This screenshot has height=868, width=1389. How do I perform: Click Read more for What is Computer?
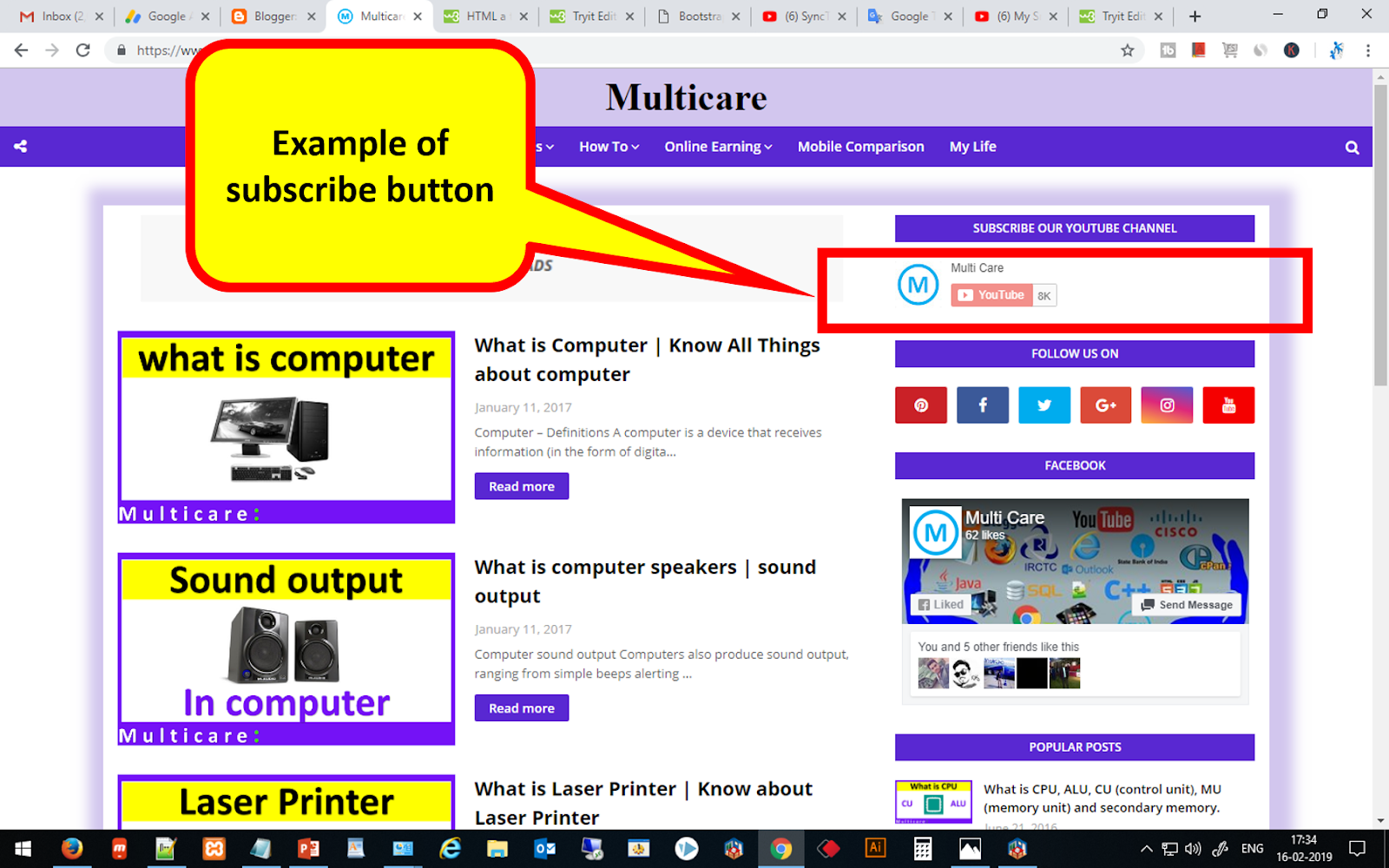(x=522, y=486)
